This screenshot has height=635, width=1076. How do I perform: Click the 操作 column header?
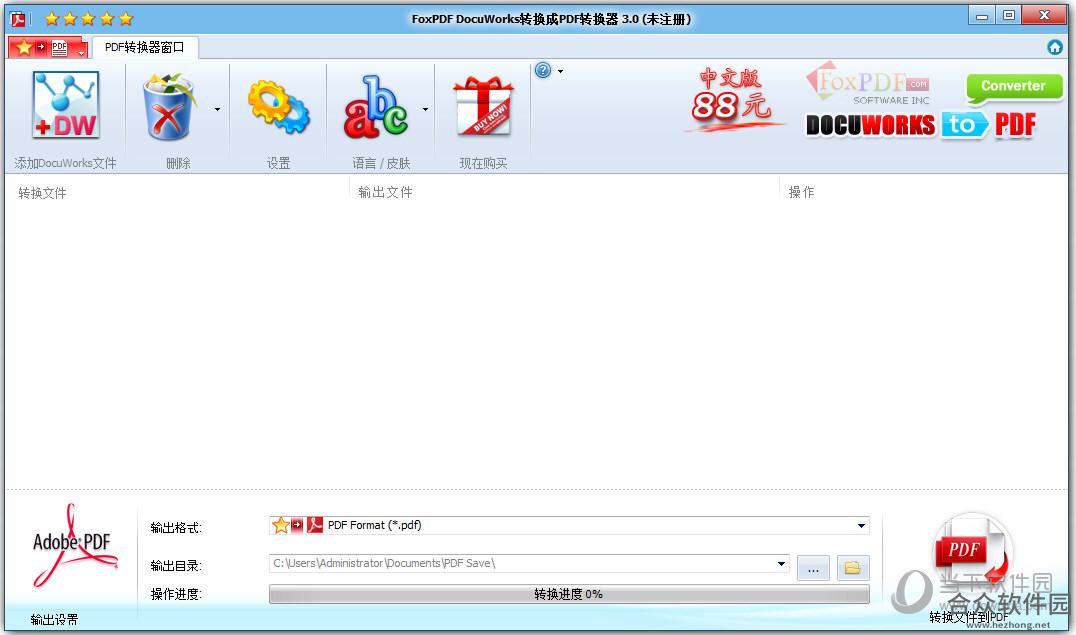pos(802,192)
